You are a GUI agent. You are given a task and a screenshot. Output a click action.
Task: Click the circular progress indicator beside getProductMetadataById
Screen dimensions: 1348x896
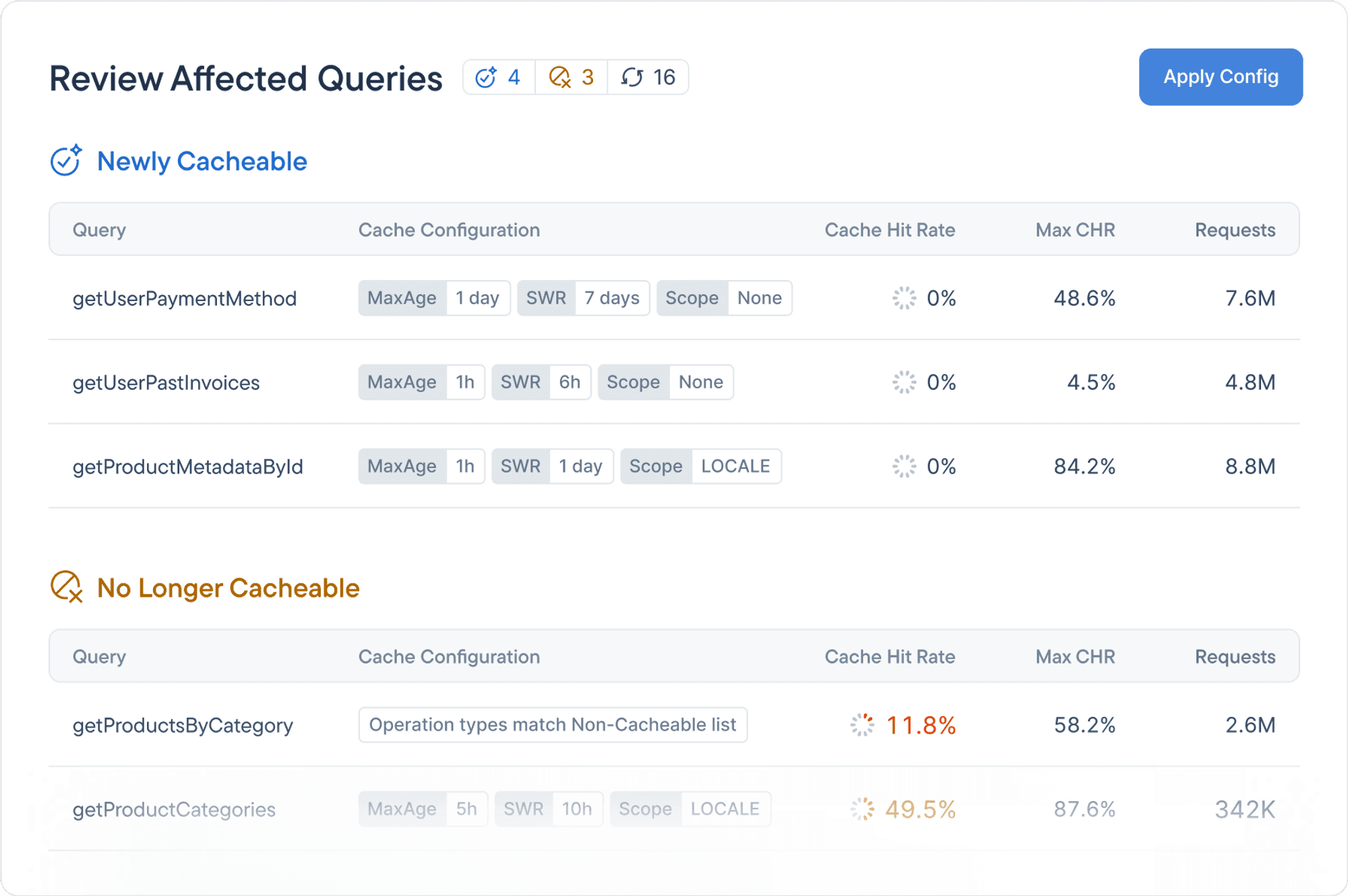tap(903, 466)
